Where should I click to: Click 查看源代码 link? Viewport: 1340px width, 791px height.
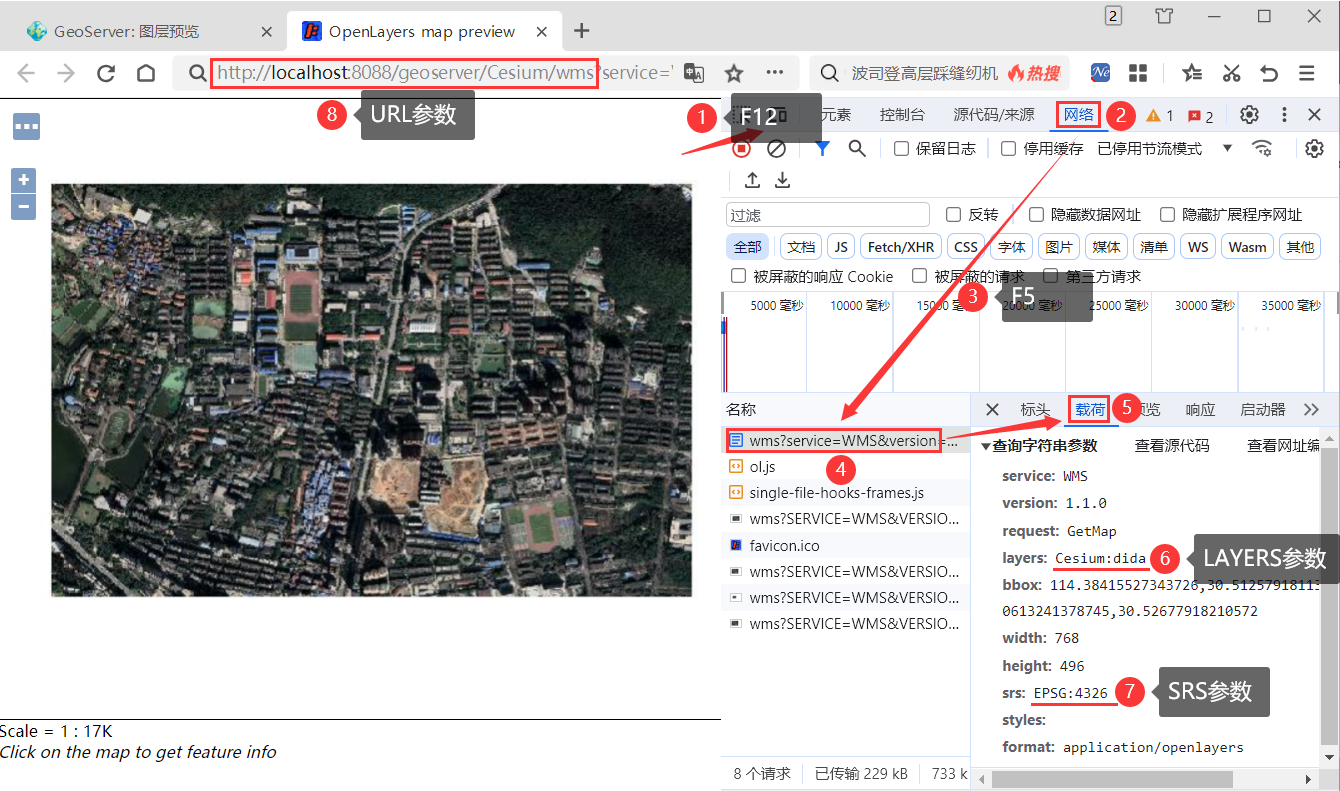[1171, 445]
